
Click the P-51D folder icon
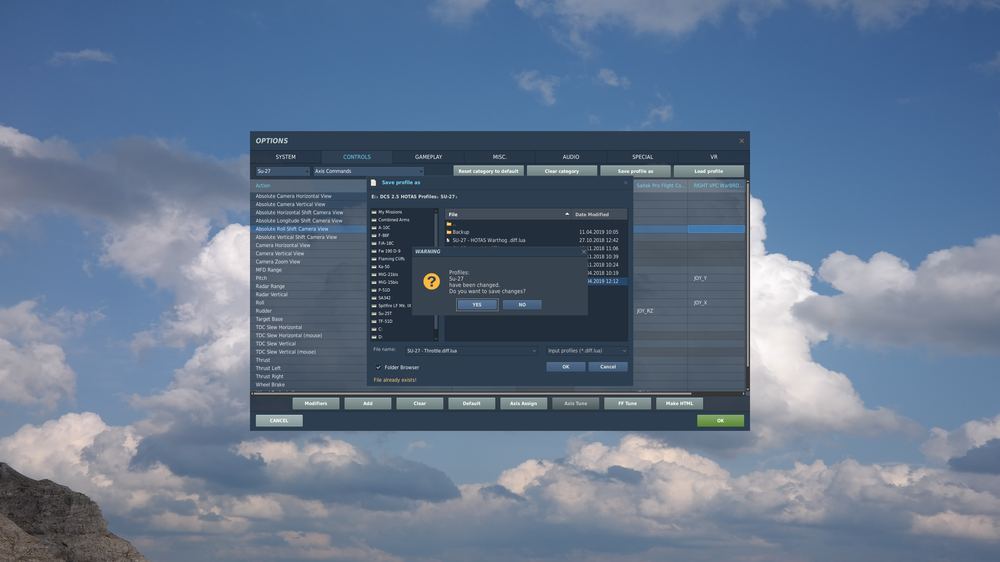point(374,290)
